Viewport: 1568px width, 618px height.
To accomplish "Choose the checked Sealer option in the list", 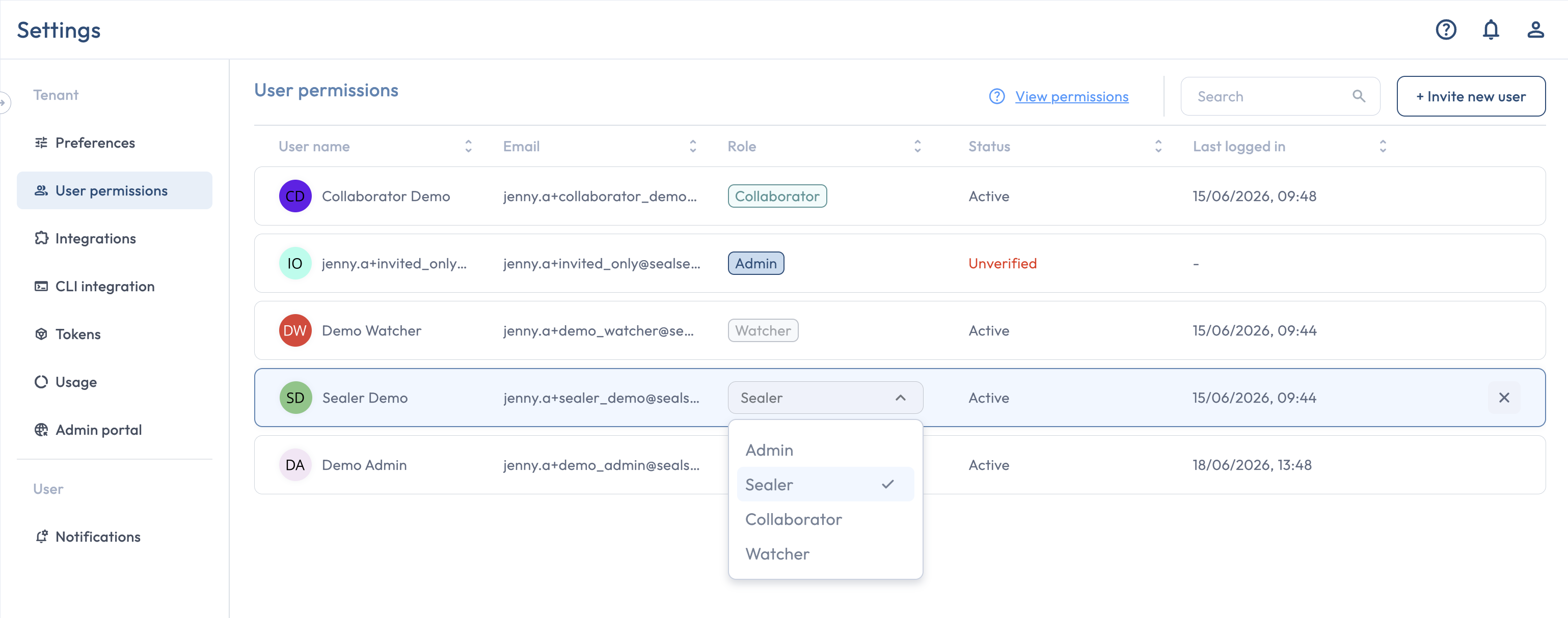I will tap(825, 485).
